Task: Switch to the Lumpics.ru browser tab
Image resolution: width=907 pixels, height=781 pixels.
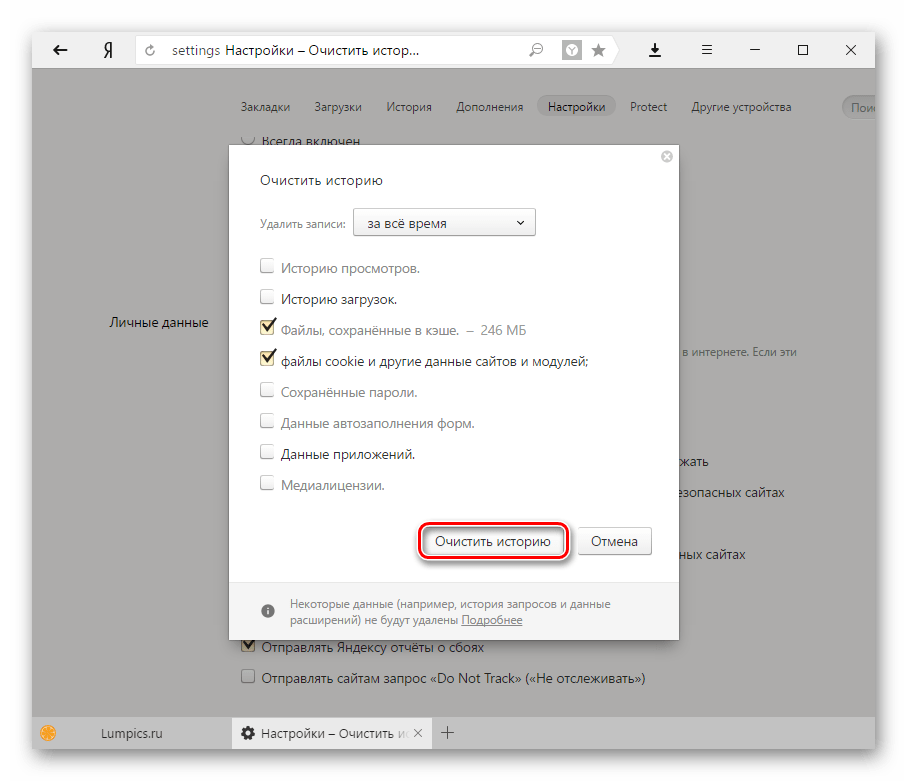Action: click(130, 733)
